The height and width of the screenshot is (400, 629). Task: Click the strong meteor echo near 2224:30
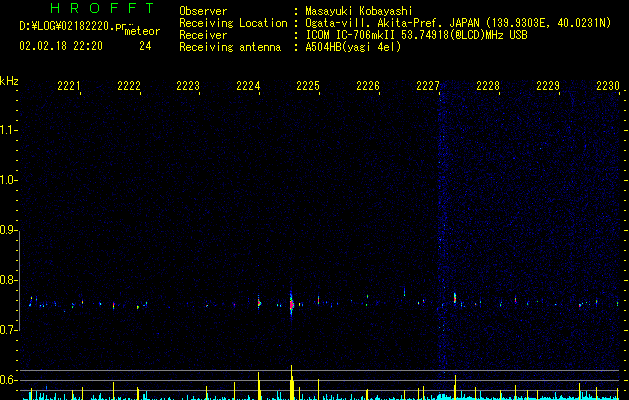(292, 304)
